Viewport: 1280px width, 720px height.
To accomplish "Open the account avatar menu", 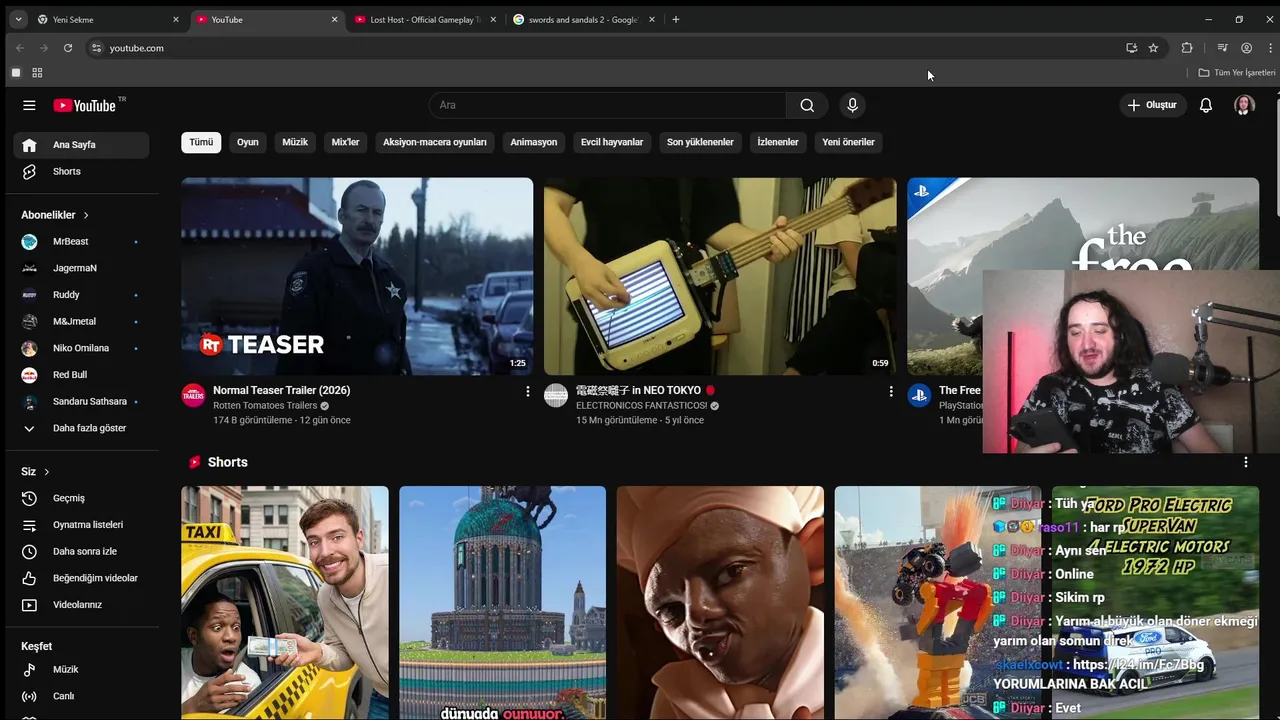I will pos(1244,105).
